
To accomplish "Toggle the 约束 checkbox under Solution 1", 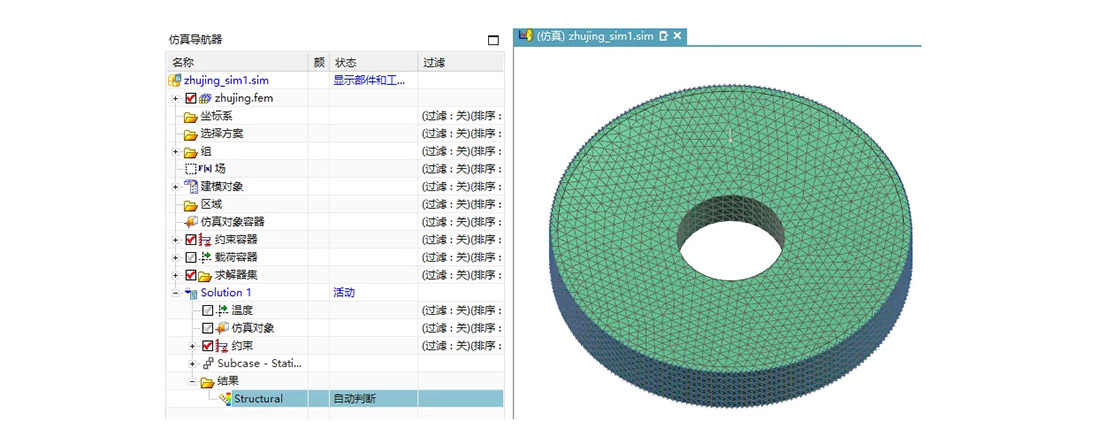I will [x=207, y=346].
